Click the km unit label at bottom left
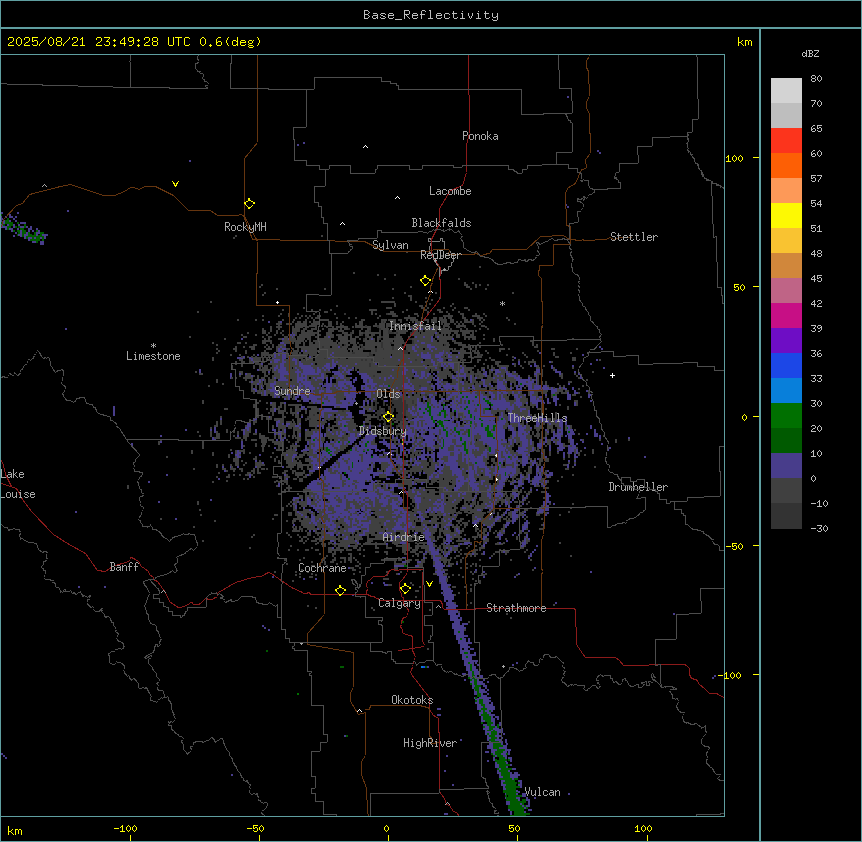The height and width of the screenshot is (842, 862). coord(15,831)
